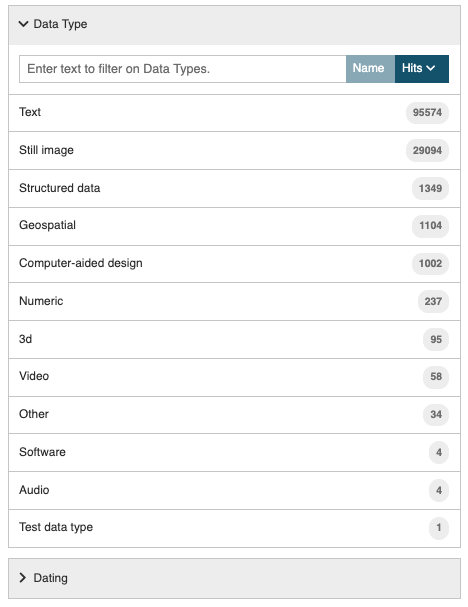This screenshot has width=468, height=607.
Task: Filter results by Numeric
Action: coord(234,301)
